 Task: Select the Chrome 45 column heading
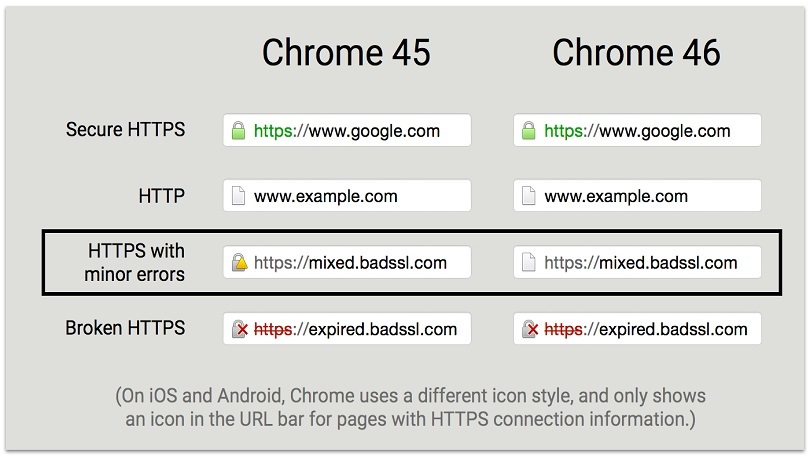346,53
